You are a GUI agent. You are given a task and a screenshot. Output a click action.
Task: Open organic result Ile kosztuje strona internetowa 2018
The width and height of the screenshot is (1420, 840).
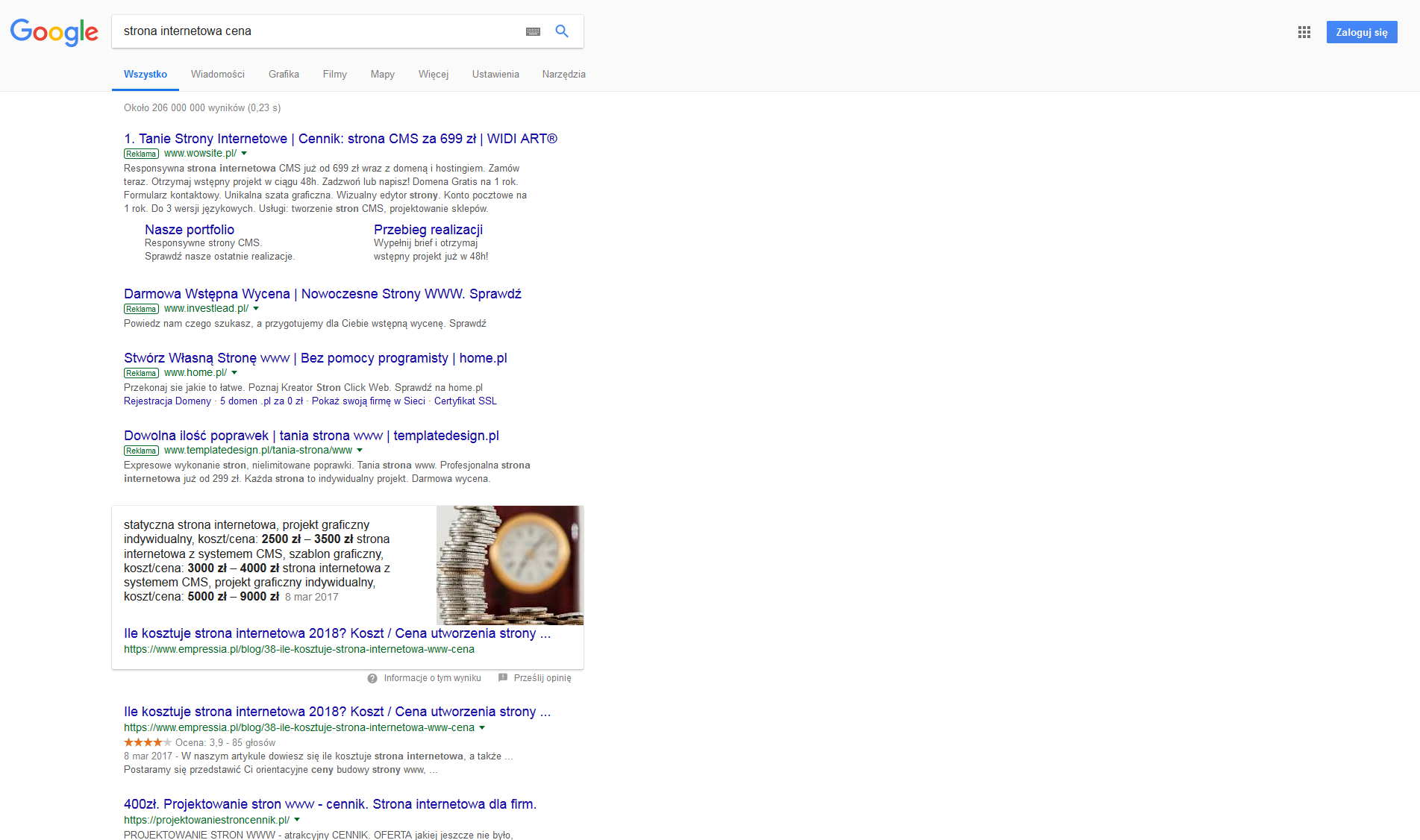pos(337,712)
